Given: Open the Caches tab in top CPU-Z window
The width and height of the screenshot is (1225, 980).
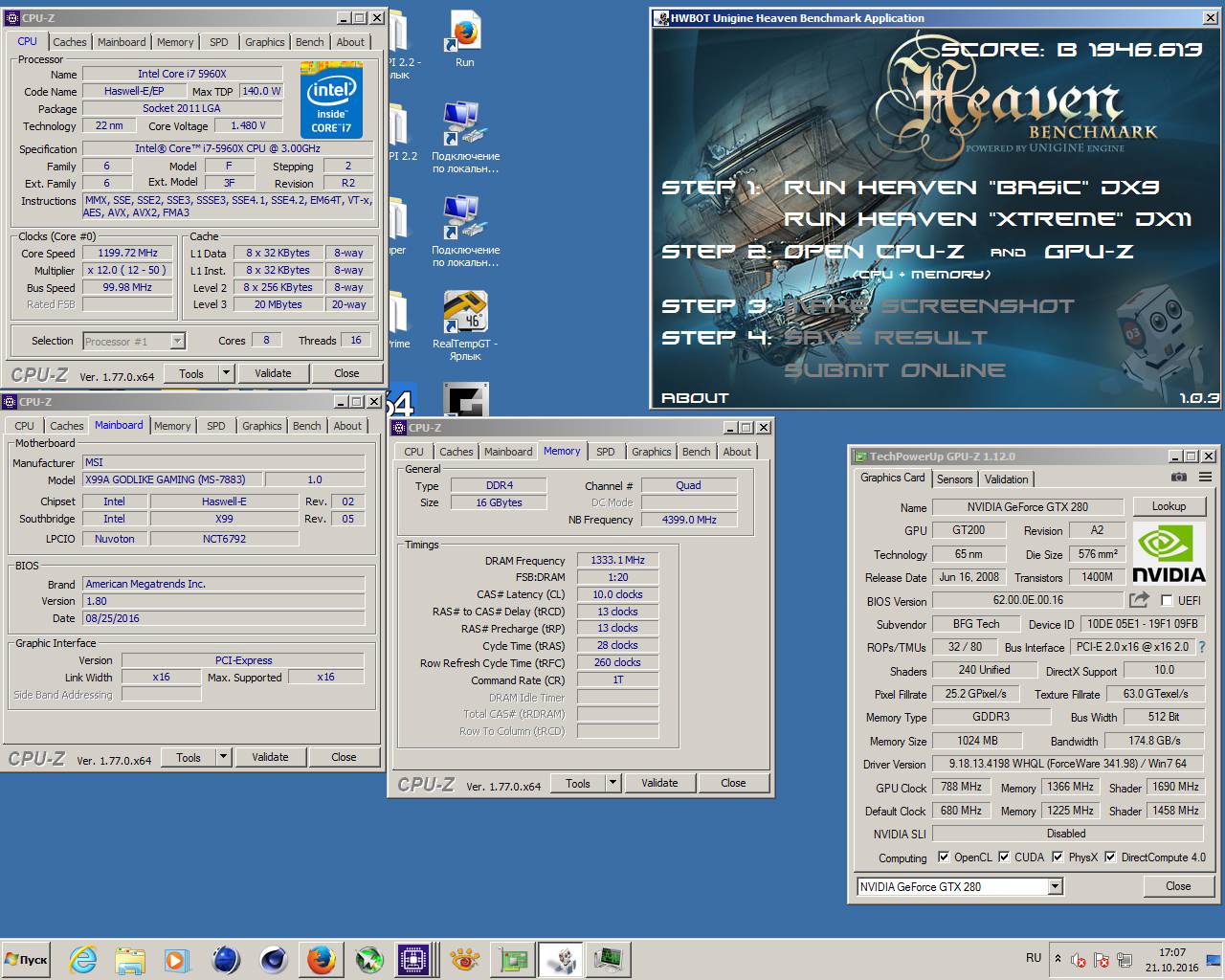Looking at the screenshot, I should pyautogui.click(x=70, y=42).
